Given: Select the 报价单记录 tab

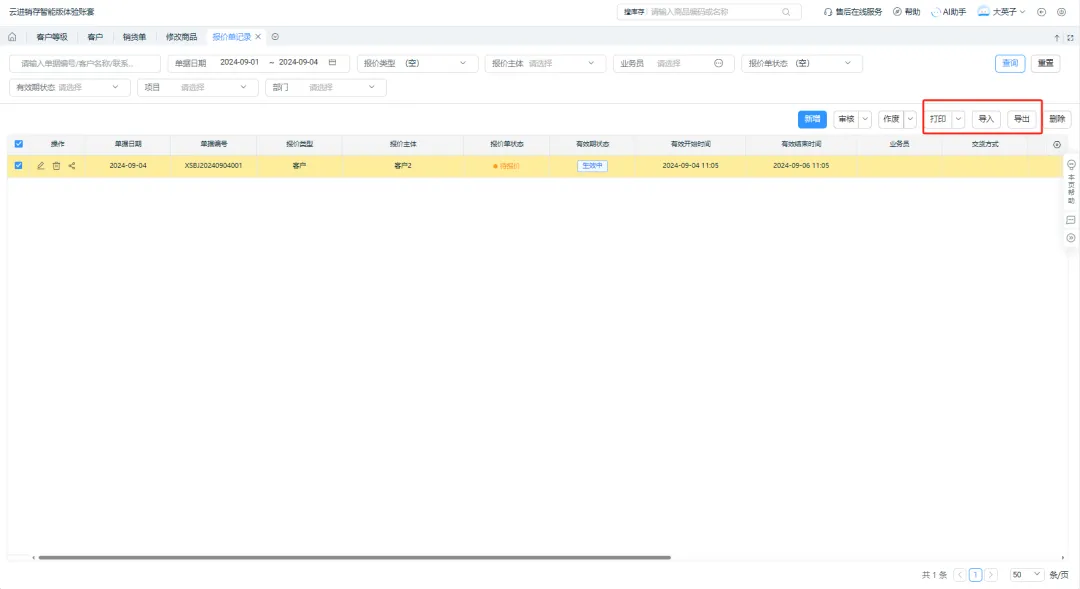Looking at the screenshot, I should (231, 37).
